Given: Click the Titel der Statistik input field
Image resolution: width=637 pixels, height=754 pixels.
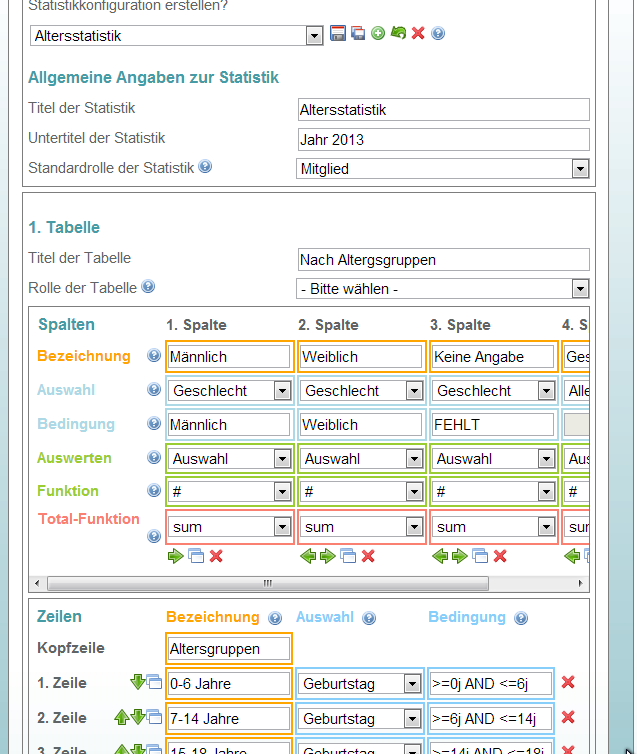Looking at the screenshot, I should pyautogui.click(x=443, y=110).
